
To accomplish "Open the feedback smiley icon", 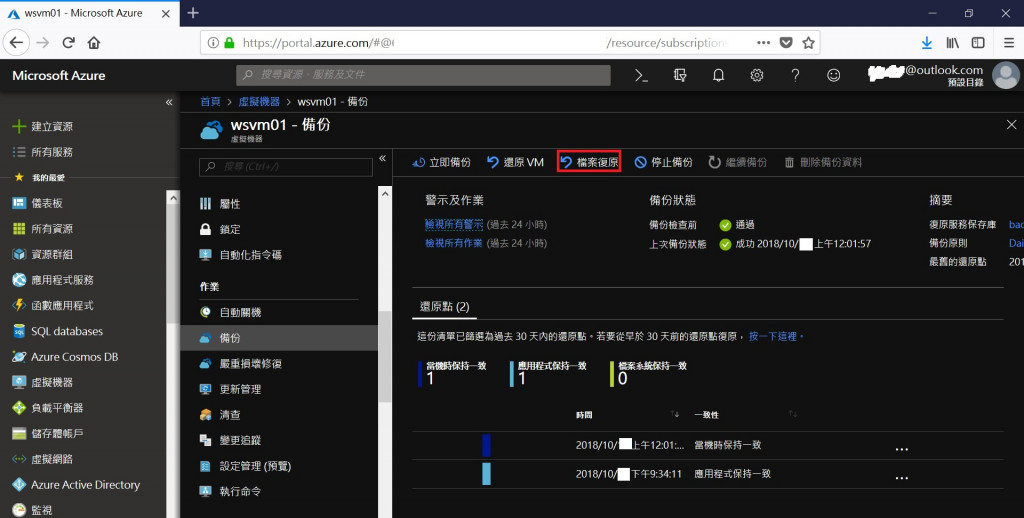I will 833,76.
